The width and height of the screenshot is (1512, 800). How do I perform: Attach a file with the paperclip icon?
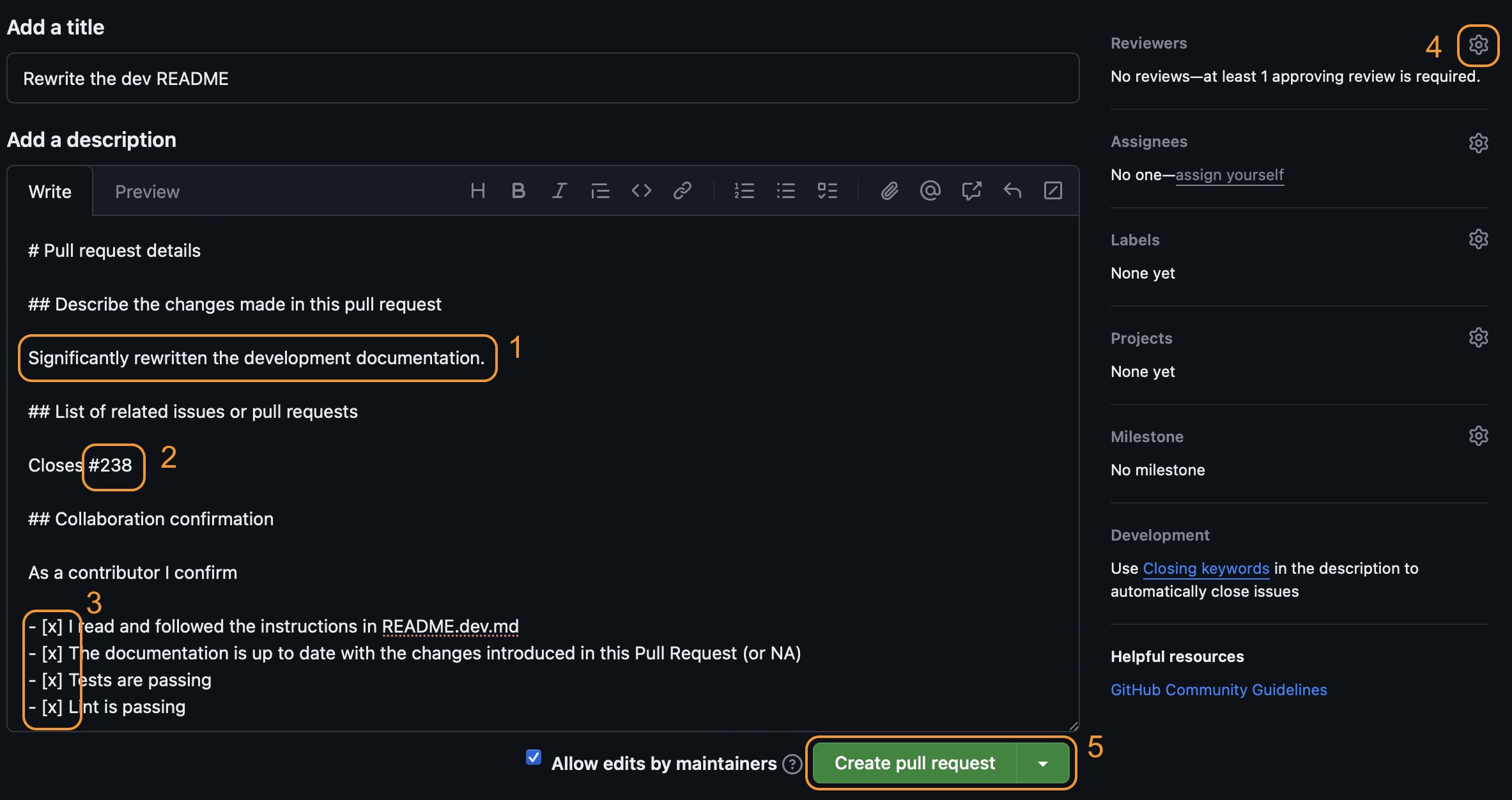(x=889, y=190)
